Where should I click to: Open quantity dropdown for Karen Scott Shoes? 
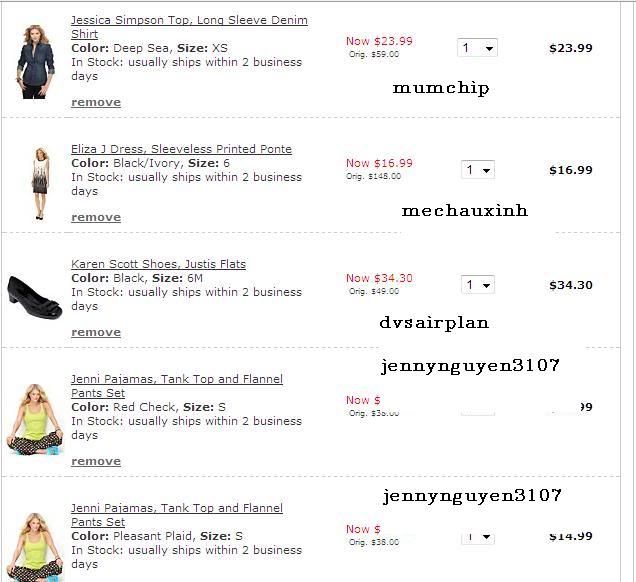coord(478,285)
